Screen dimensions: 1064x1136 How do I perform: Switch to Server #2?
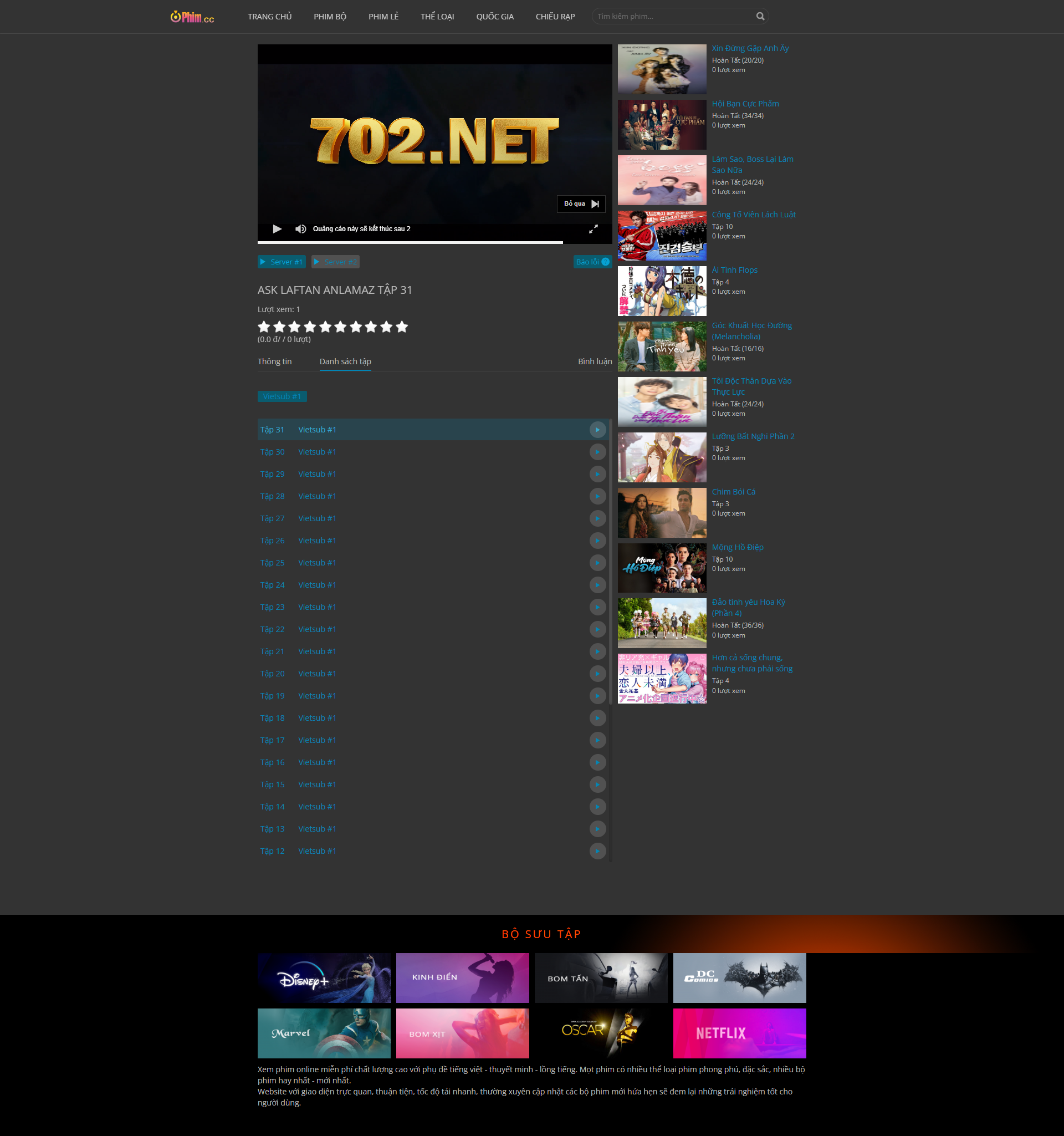(x=335, y=262)
